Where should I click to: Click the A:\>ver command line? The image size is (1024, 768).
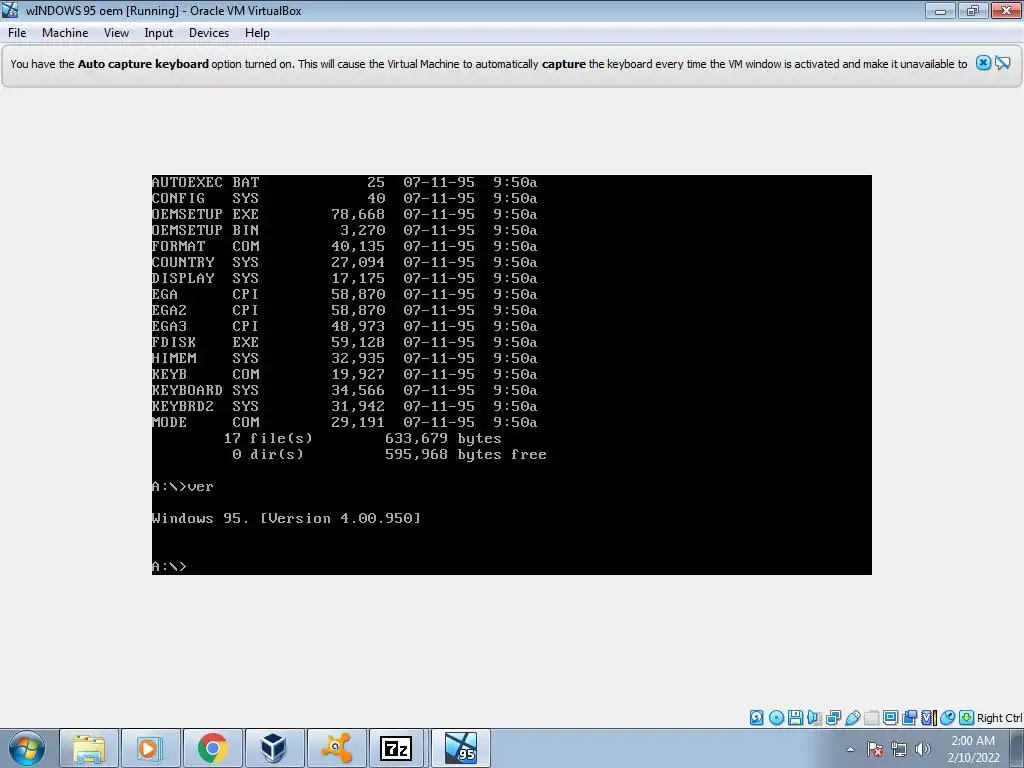(x=182, y=487)
